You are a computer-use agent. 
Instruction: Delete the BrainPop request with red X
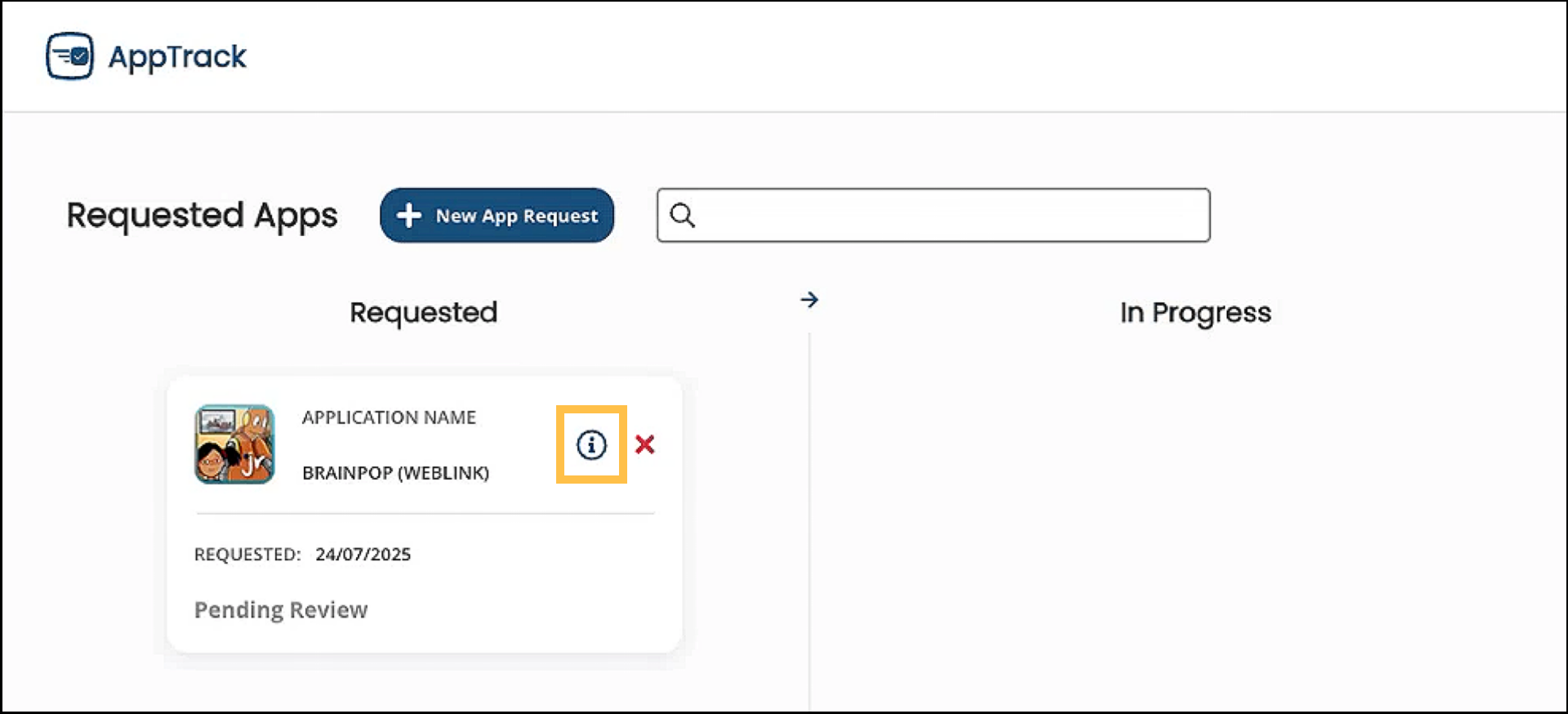pyautogui.click(x=645, y=444)
